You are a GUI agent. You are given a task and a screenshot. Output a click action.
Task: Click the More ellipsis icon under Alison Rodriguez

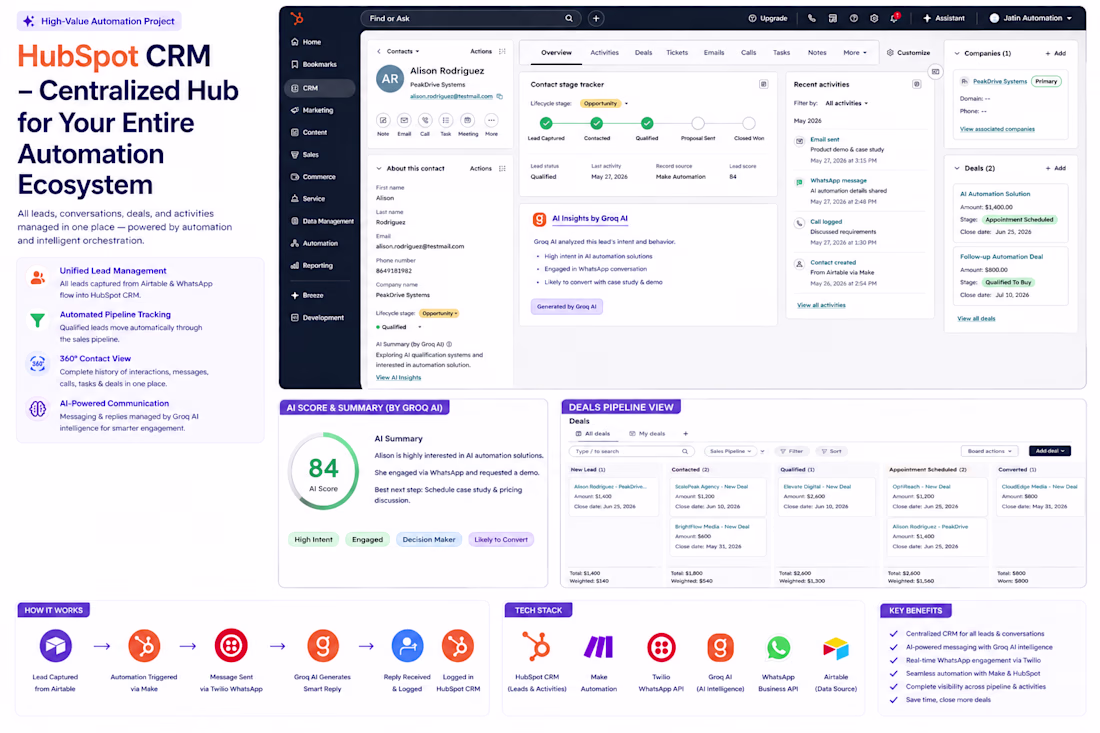pyautogui.click(x=491, y=120)
